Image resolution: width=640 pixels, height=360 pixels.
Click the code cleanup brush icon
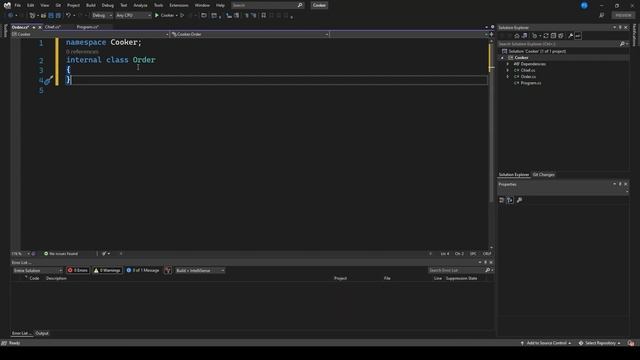[104, 253]
